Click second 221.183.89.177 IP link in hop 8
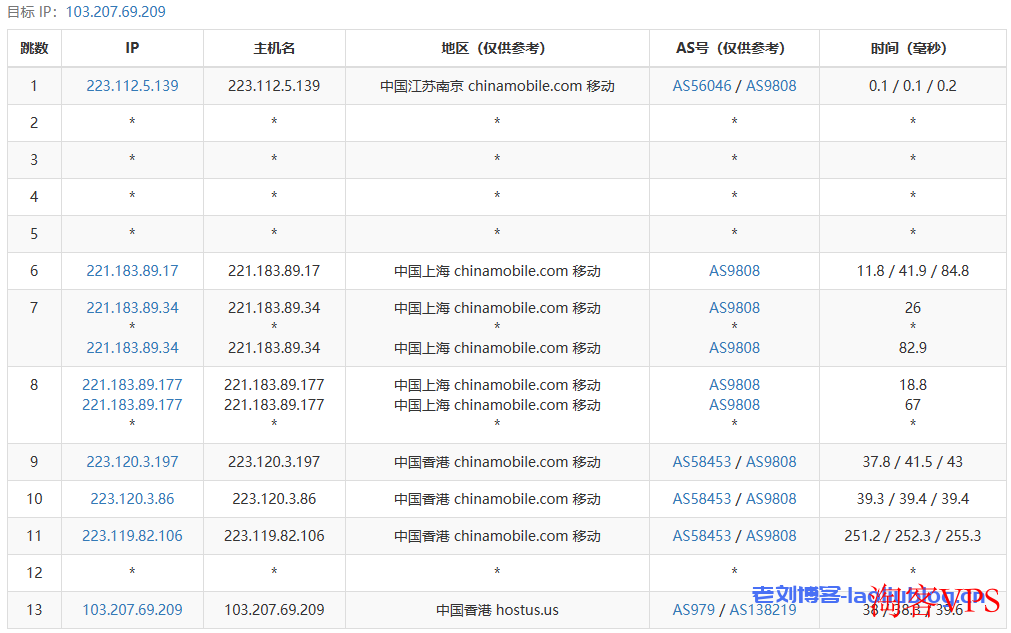Image resolution: width=1011 pixels, height=633 pixels. pyautogui.click(x=132, y=405)
